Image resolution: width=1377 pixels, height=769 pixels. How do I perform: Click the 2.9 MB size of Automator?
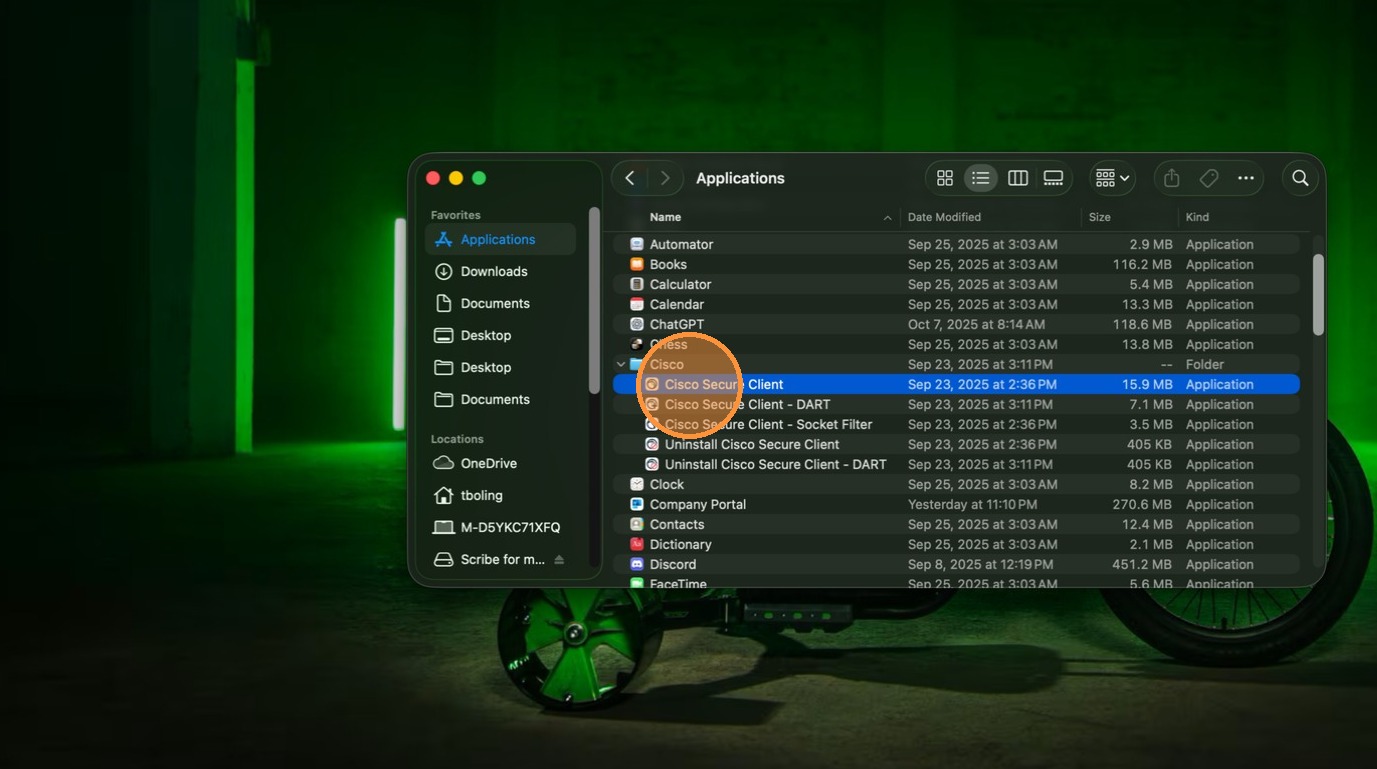tap(1151, 244)
